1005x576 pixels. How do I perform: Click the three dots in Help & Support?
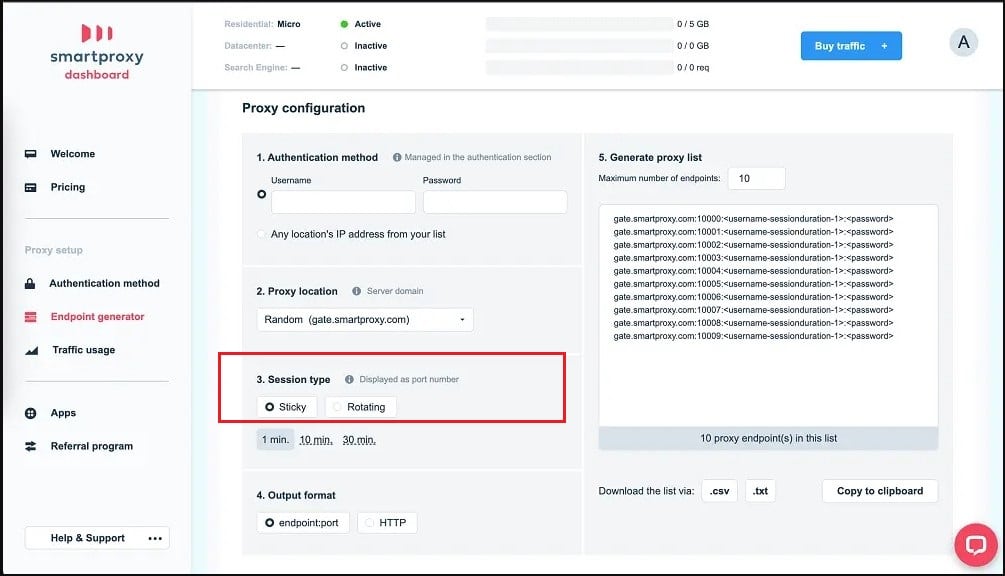(155, 538)
